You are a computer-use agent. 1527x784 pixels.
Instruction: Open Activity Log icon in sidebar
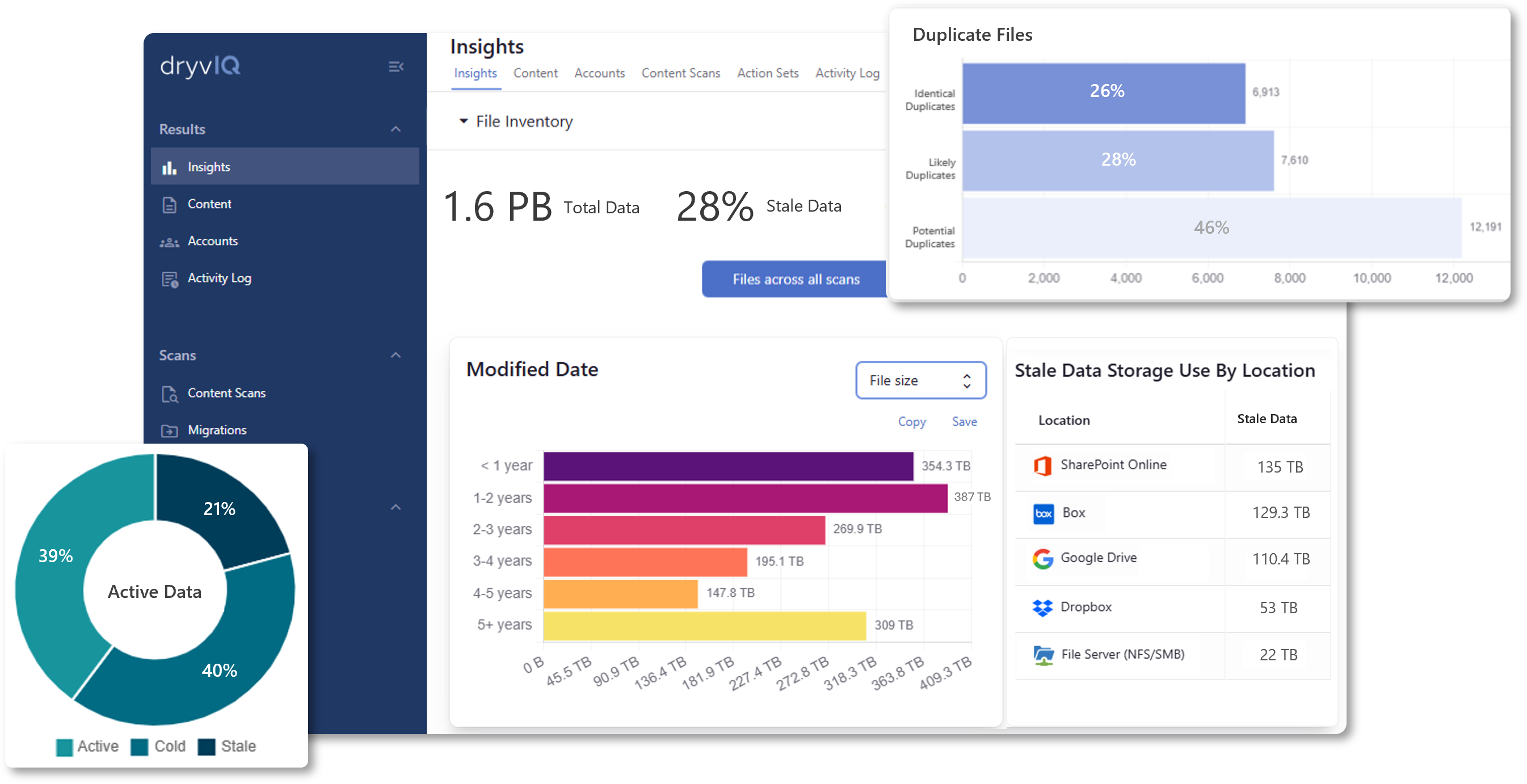[x=170, y=280]
